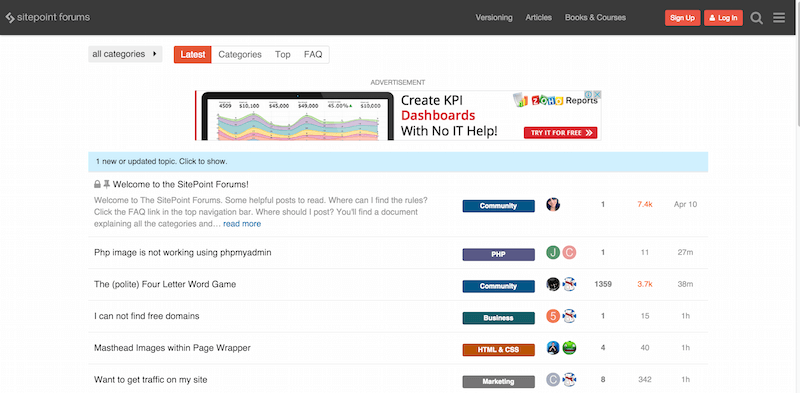
Task: Open Books & Courses in the header
Action: click(595, 17)
